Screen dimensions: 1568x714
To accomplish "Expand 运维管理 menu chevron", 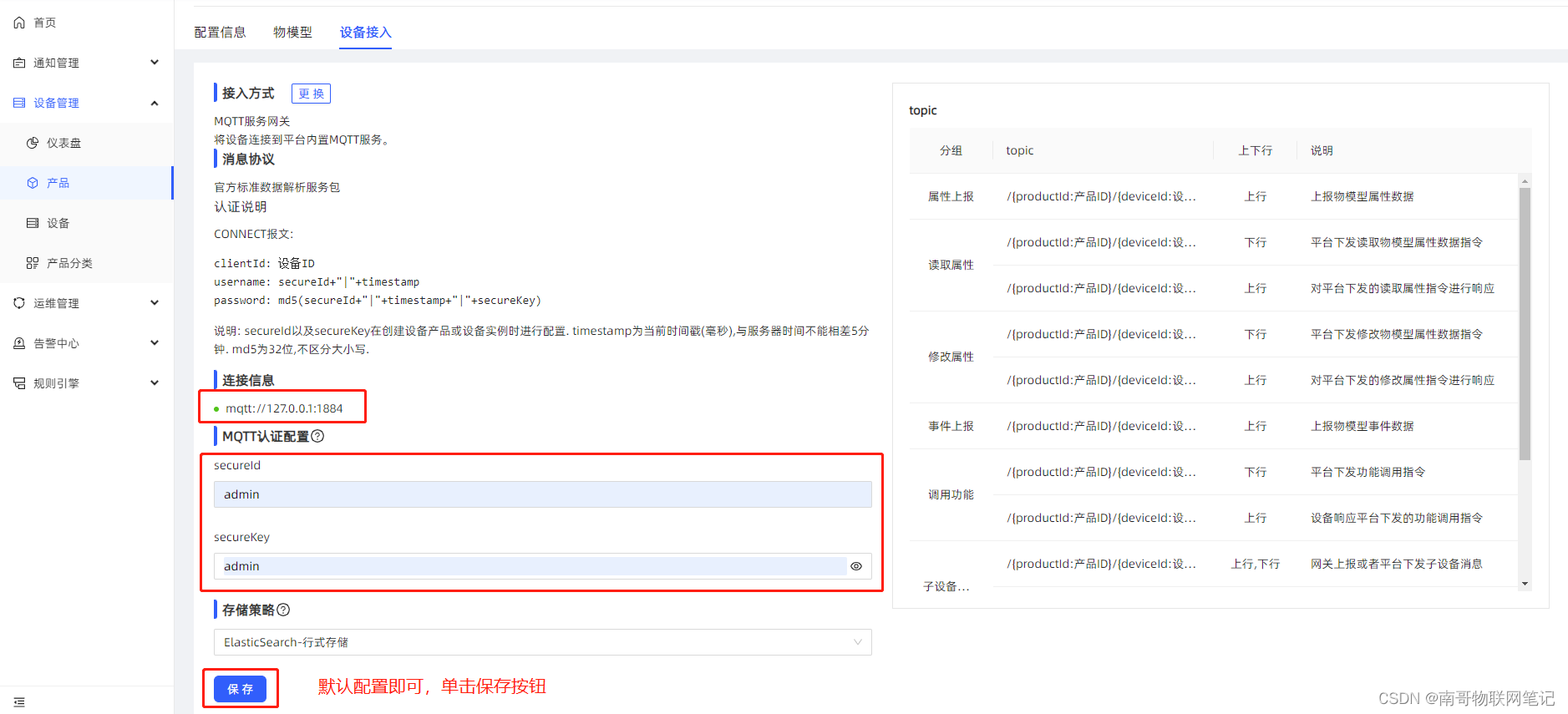I will pos(155,303).
